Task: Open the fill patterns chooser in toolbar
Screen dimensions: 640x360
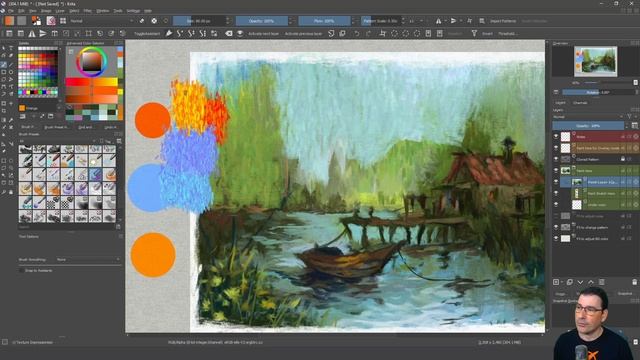Action: (x=22, y=20)
